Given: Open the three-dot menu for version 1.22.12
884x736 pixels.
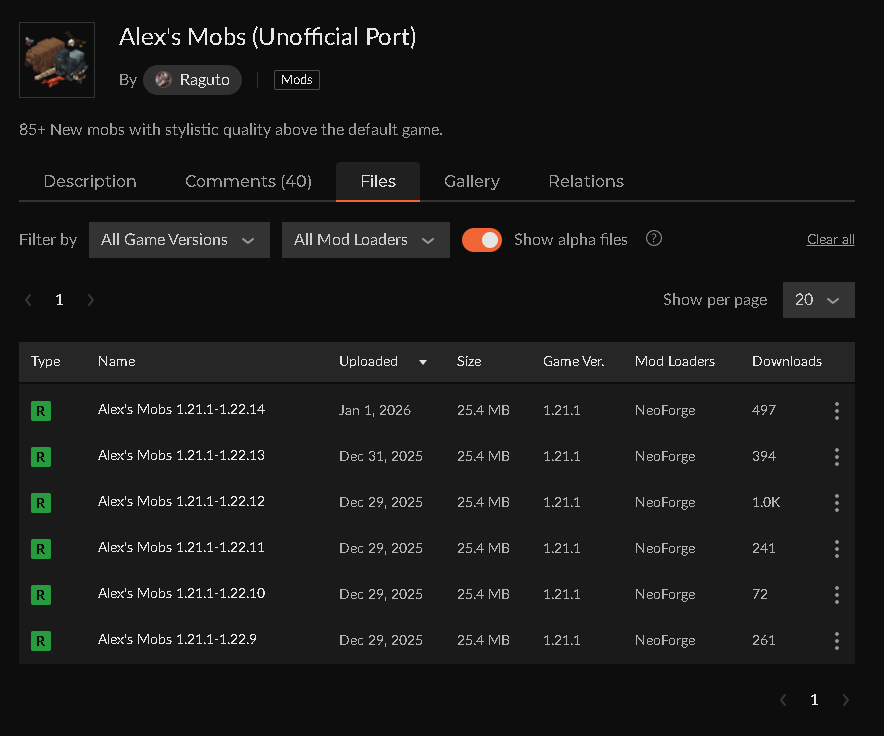Looking at the screenshot, I should [836, 502].
